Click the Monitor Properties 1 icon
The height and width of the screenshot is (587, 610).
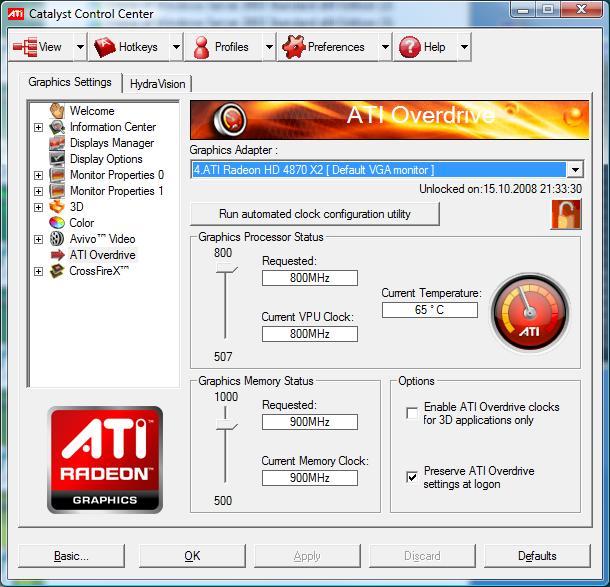tap(57, 191)
